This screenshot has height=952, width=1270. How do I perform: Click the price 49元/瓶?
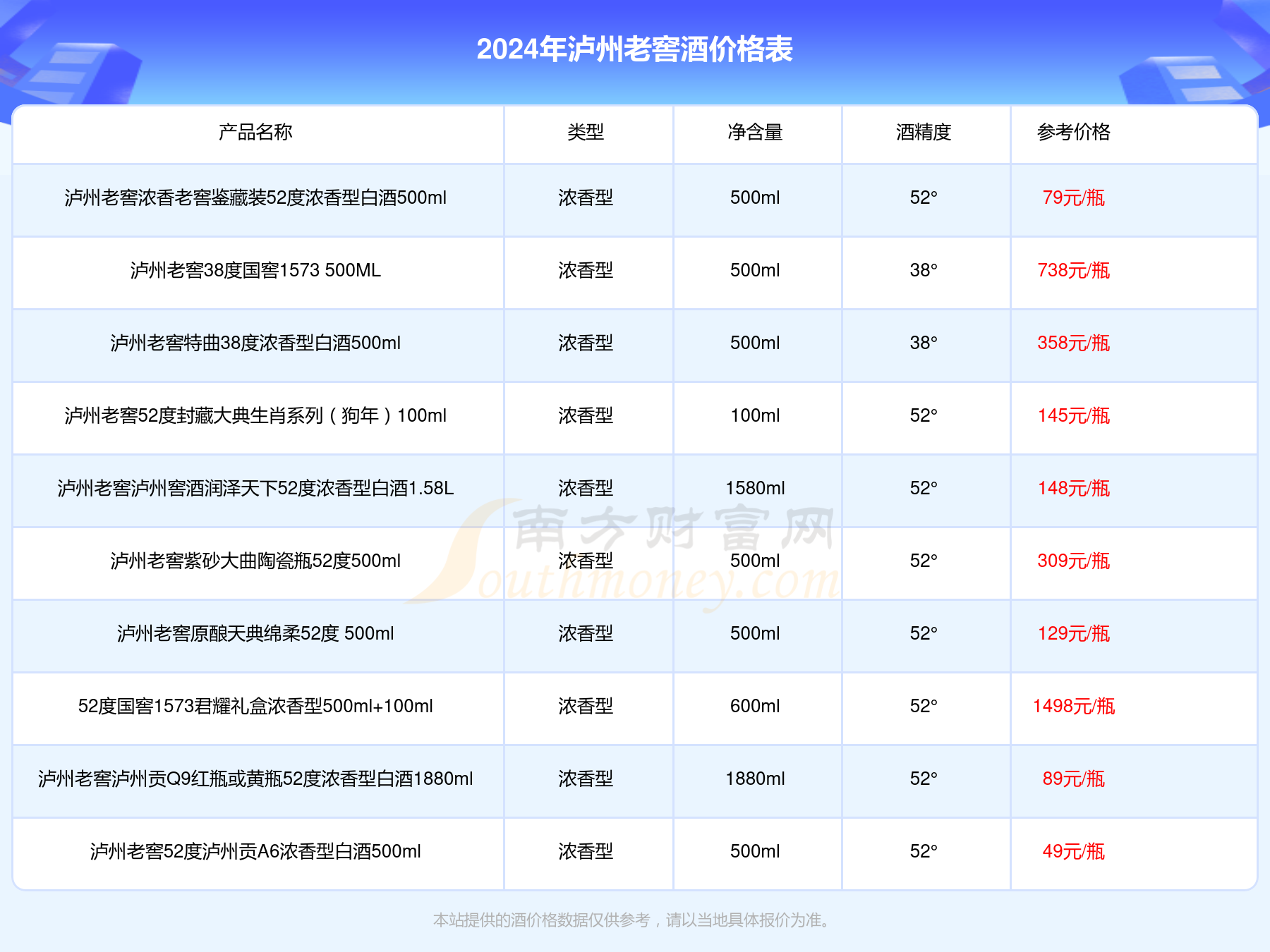coord(1073,852)
